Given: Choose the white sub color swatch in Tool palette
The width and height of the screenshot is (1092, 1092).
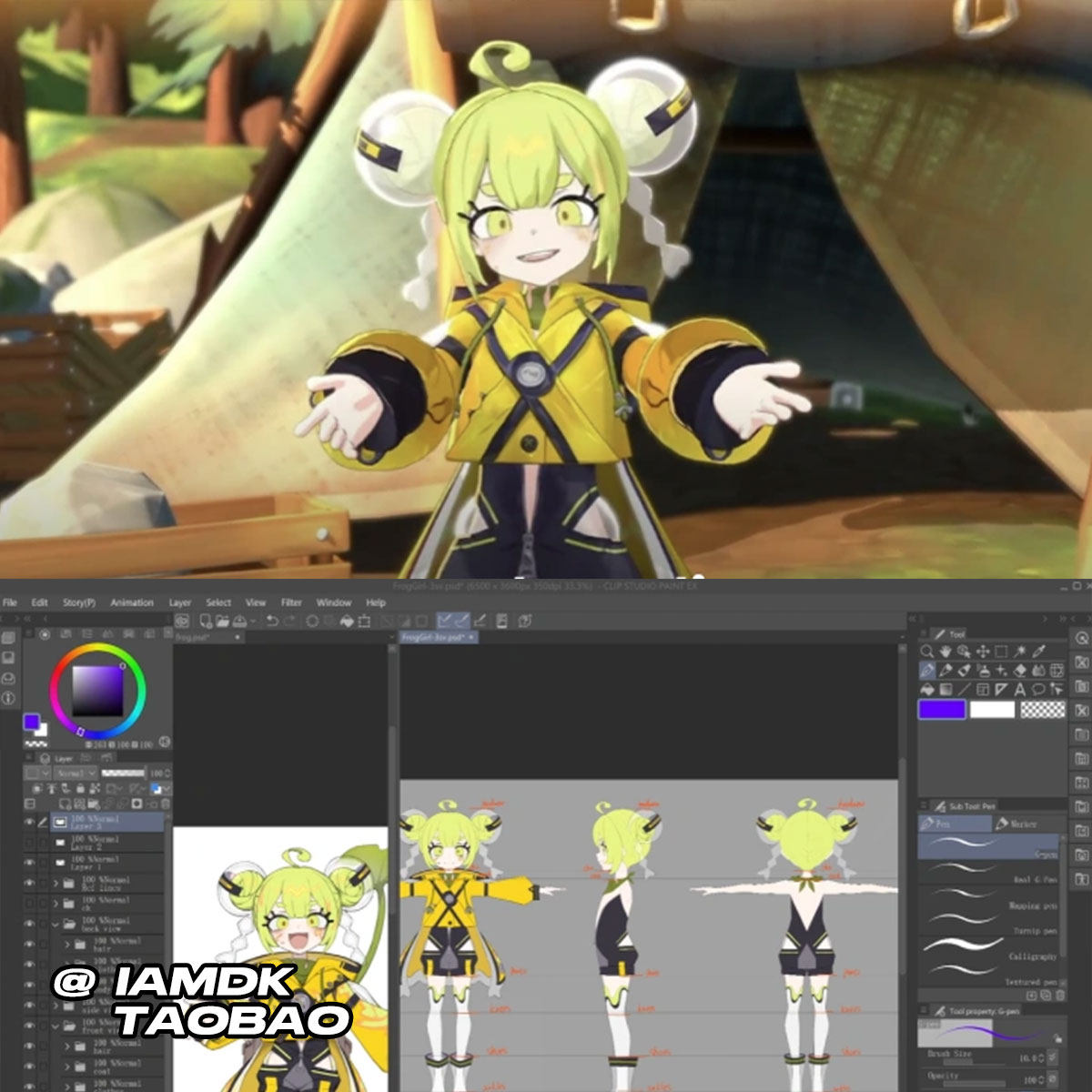Looking at the screenshot, I should [x=992, y=710].
